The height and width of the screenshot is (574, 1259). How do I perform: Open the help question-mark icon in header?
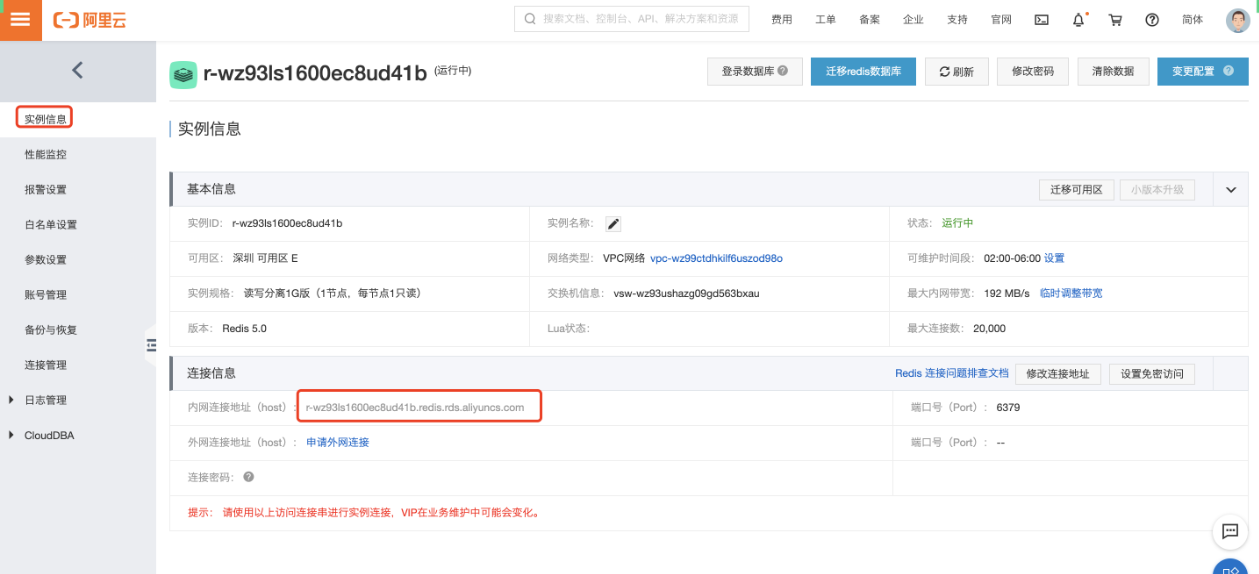pyautogui.click(x=1152, y=20)
